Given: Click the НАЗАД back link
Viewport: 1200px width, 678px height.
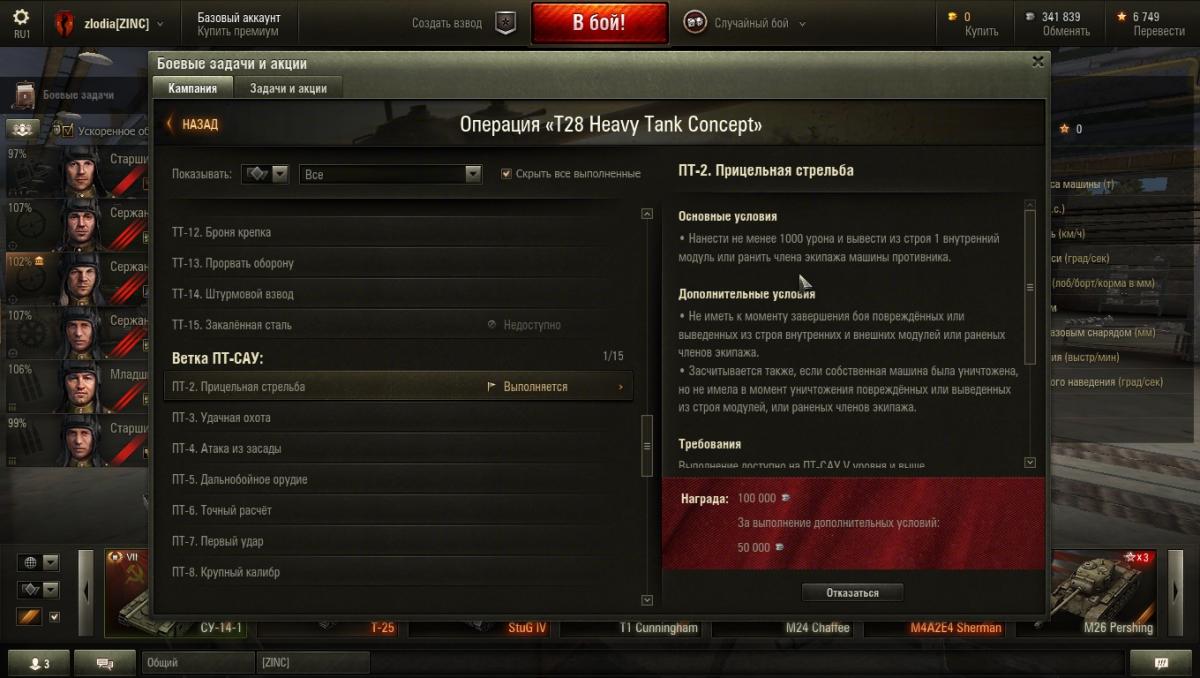Looking at the screenshot, I should coord(192,124).
